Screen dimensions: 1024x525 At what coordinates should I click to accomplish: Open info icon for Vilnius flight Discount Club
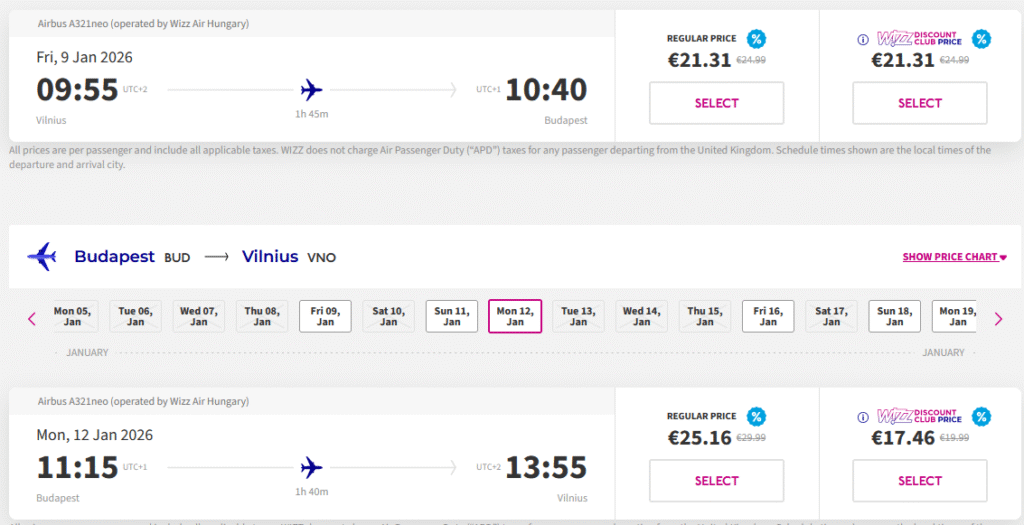click(863, 40)
